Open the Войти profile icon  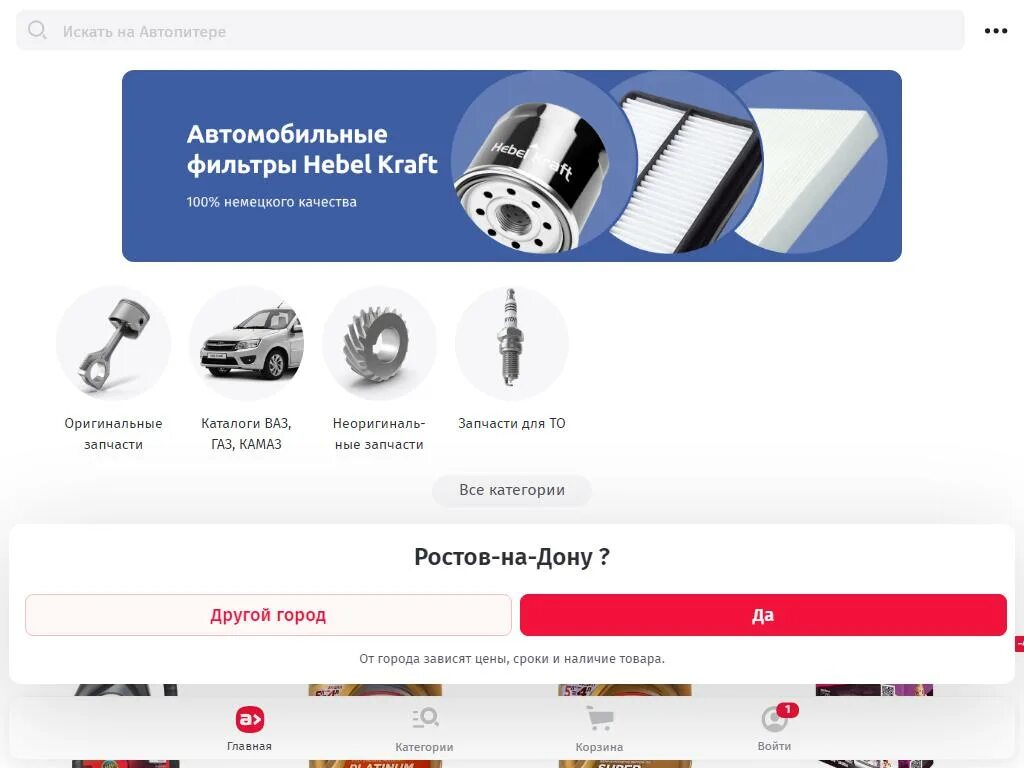pyautogui.click(x=774, y=719)
